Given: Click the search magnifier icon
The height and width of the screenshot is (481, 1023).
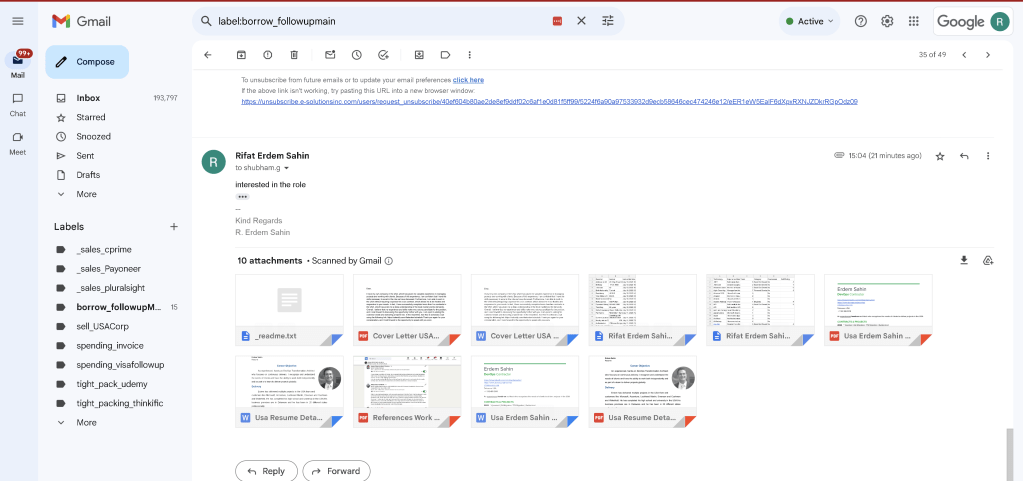Looking at the screenshot, I should tap(206, 21).
